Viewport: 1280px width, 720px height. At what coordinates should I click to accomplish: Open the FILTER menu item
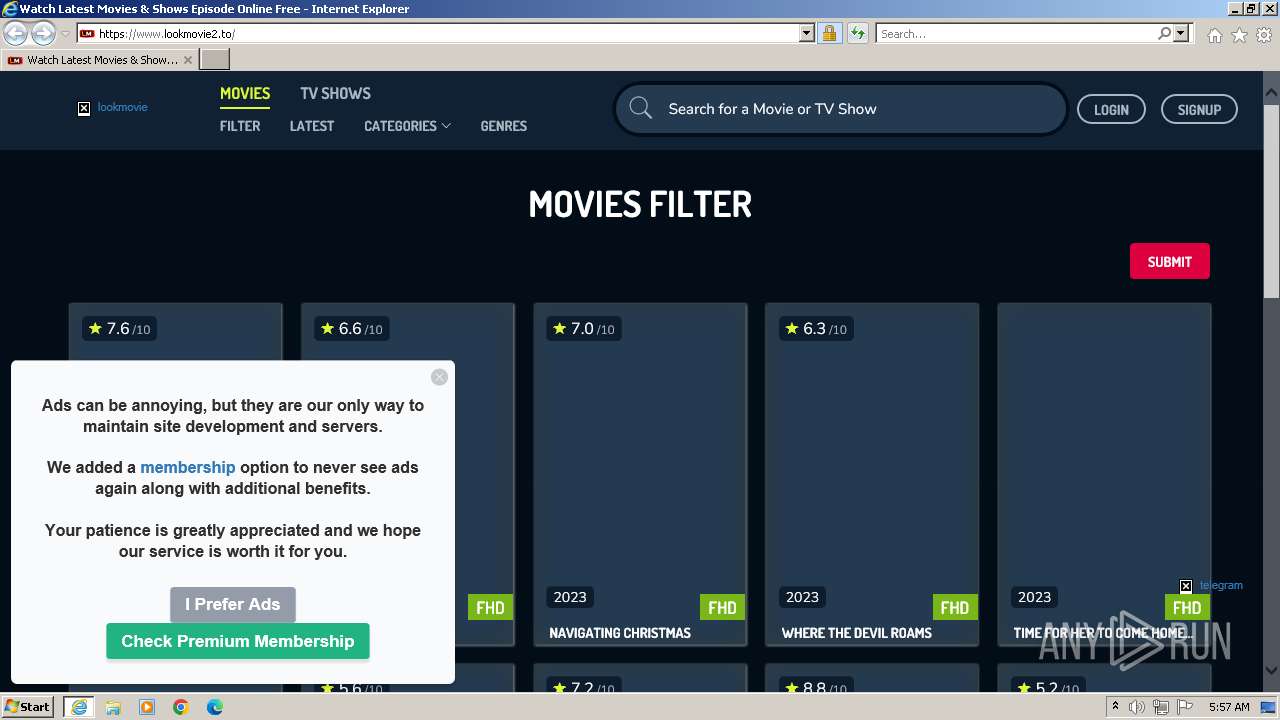[x=240, y=126]
